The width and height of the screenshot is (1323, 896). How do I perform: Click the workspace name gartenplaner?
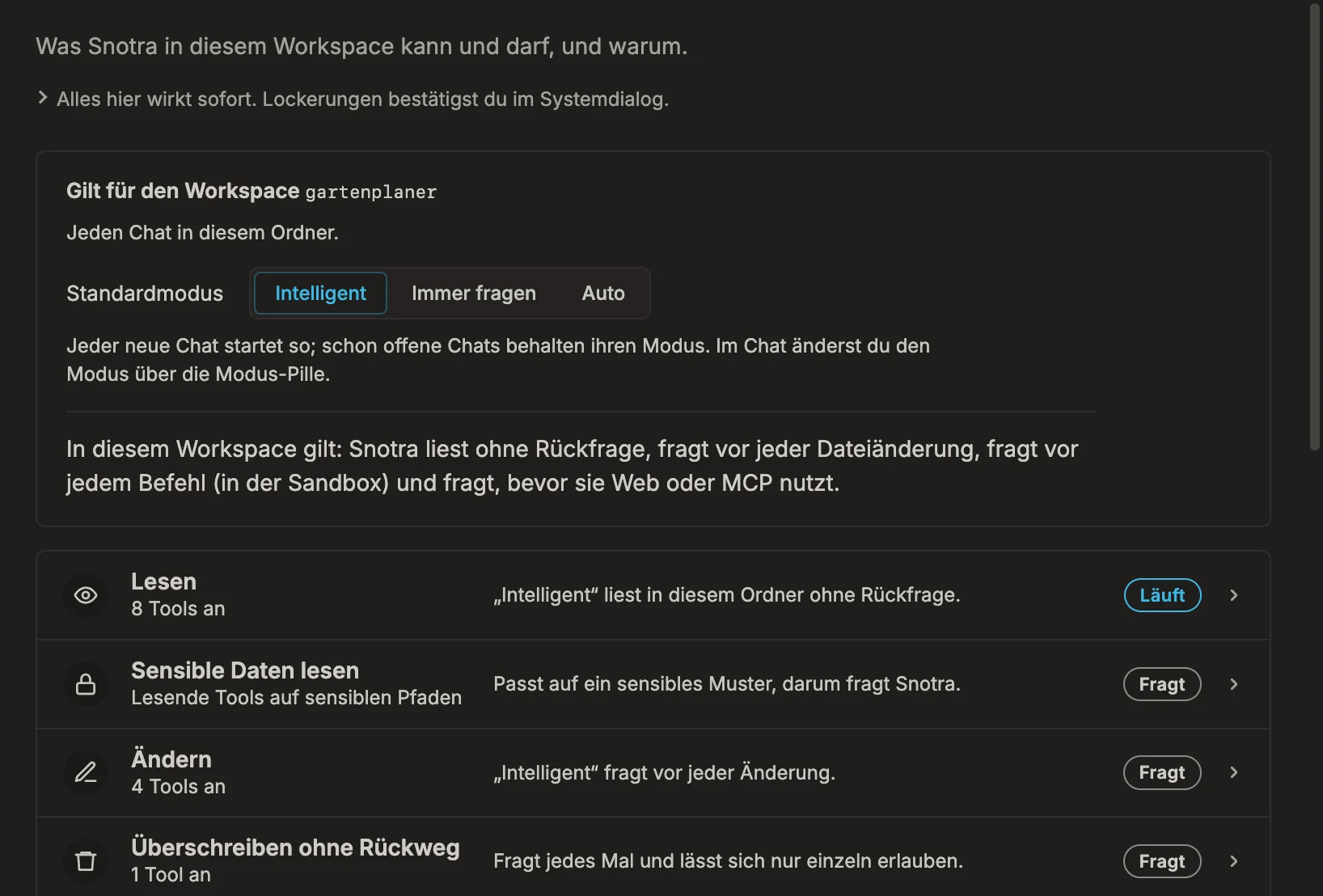tap(370, 192)
